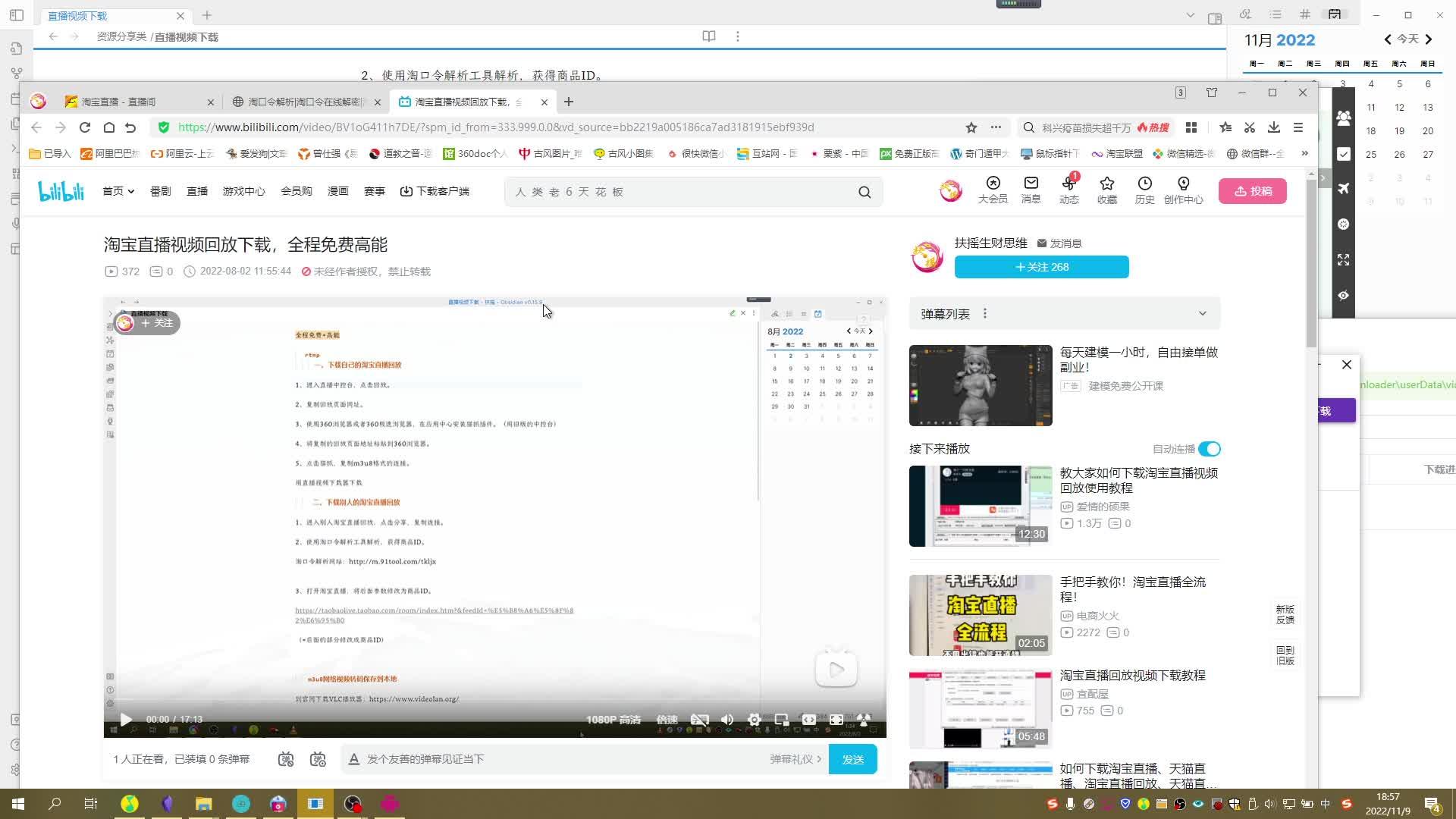Mute the video volume icon

click(x=727, y=720)
